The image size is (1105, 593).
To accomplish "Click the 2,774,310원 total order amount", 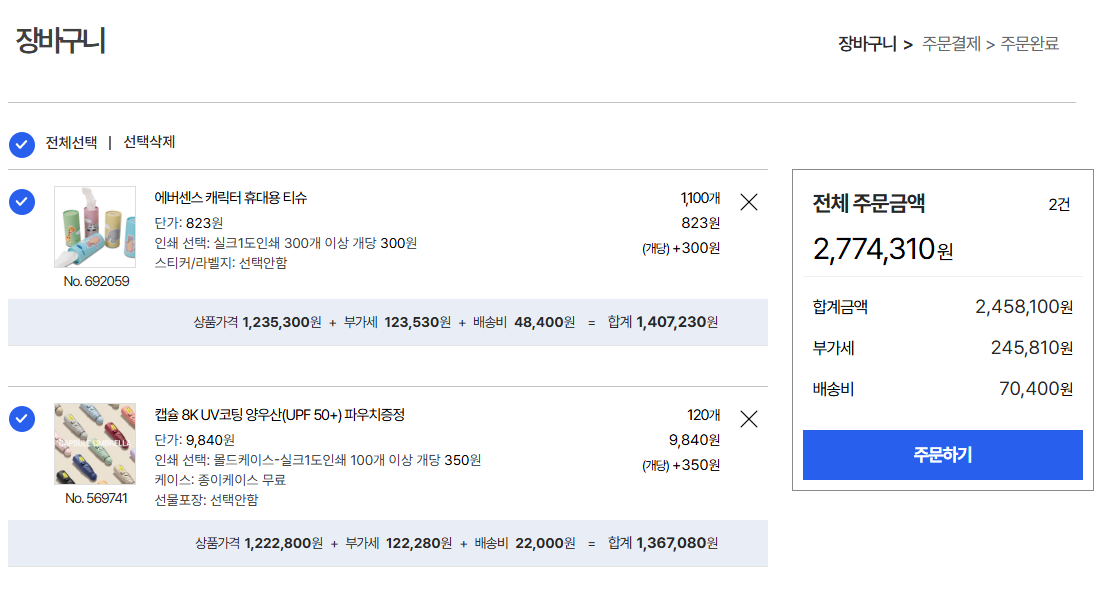I will [882, 249].
